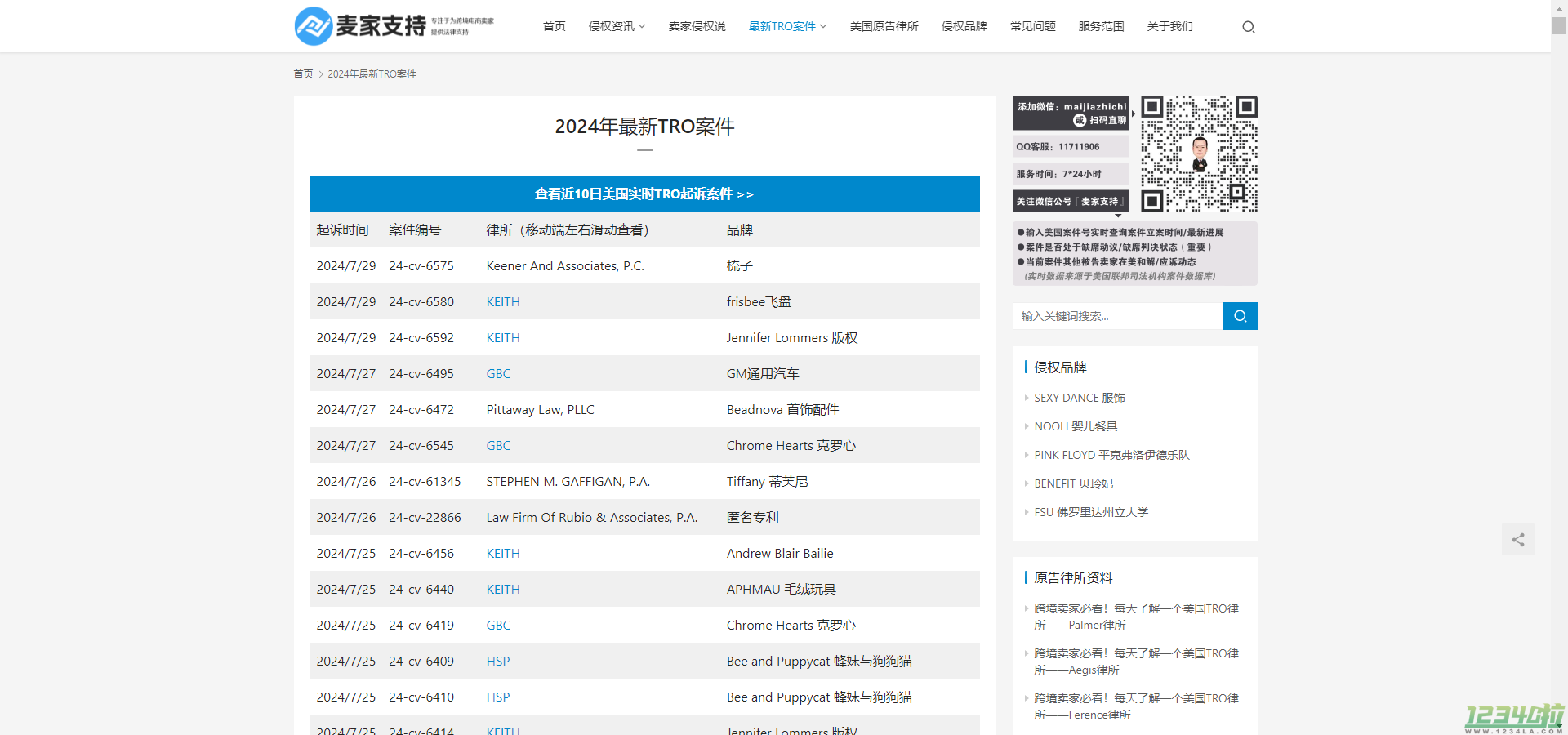Open GBC link in 24-cv-6495 row

(499, 373)
